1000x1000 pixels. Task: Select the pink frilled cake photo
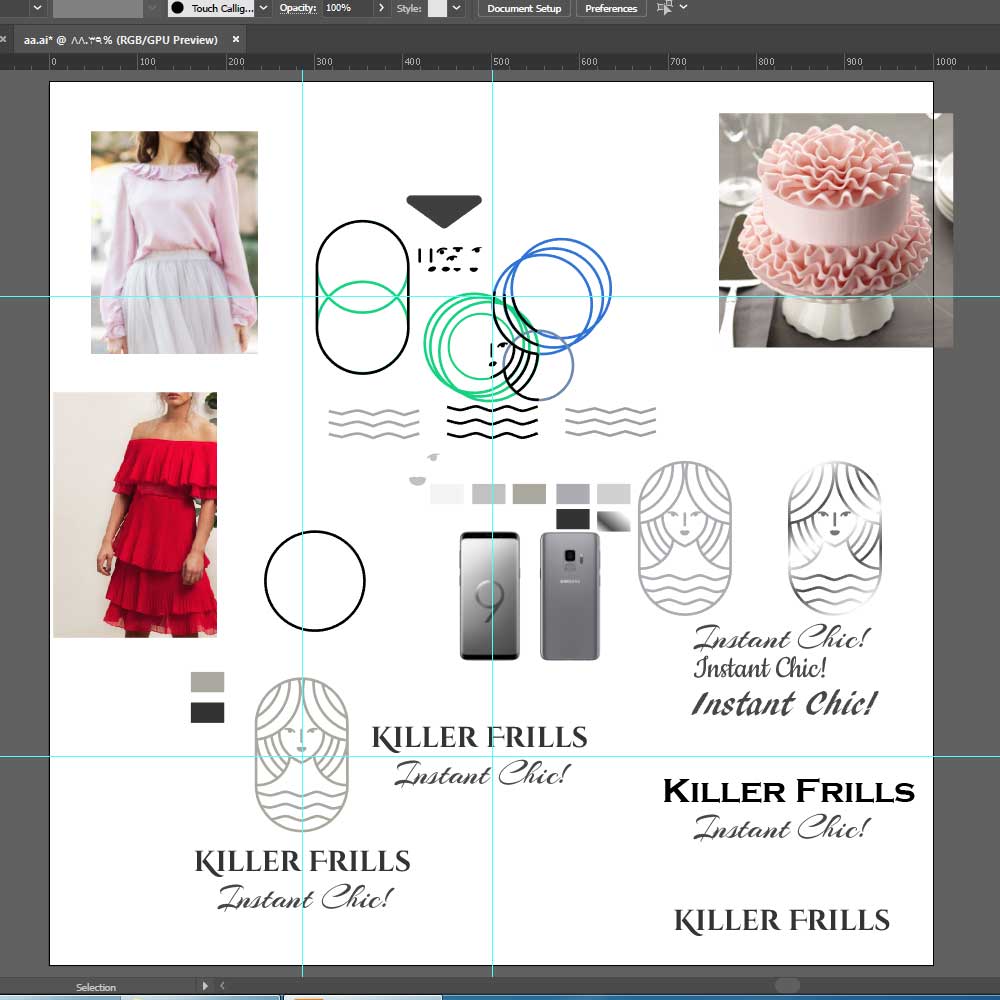(x=836, y=230)
